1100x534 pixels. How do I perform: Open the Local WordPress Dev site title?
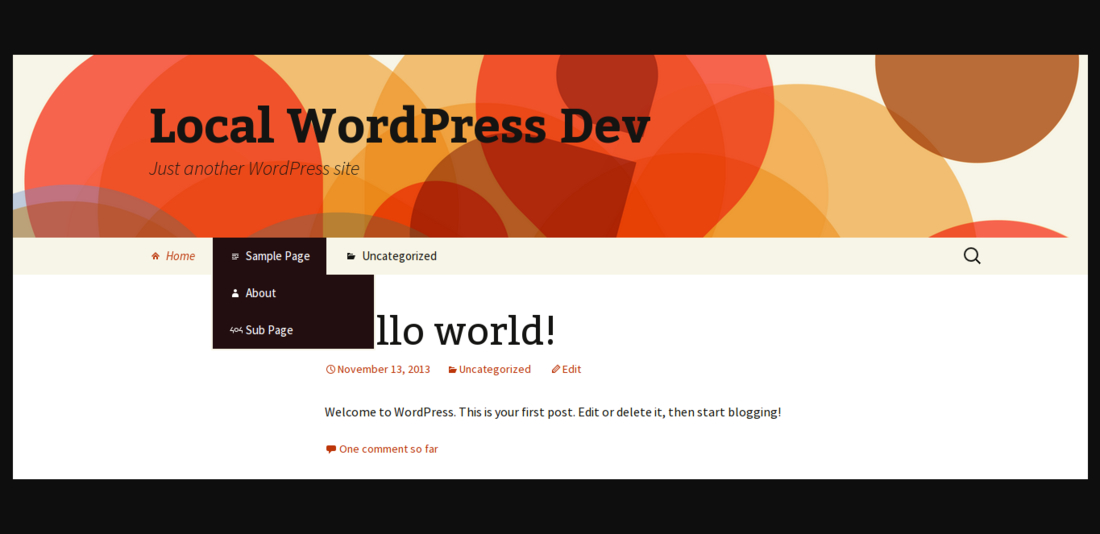point(400,126)
